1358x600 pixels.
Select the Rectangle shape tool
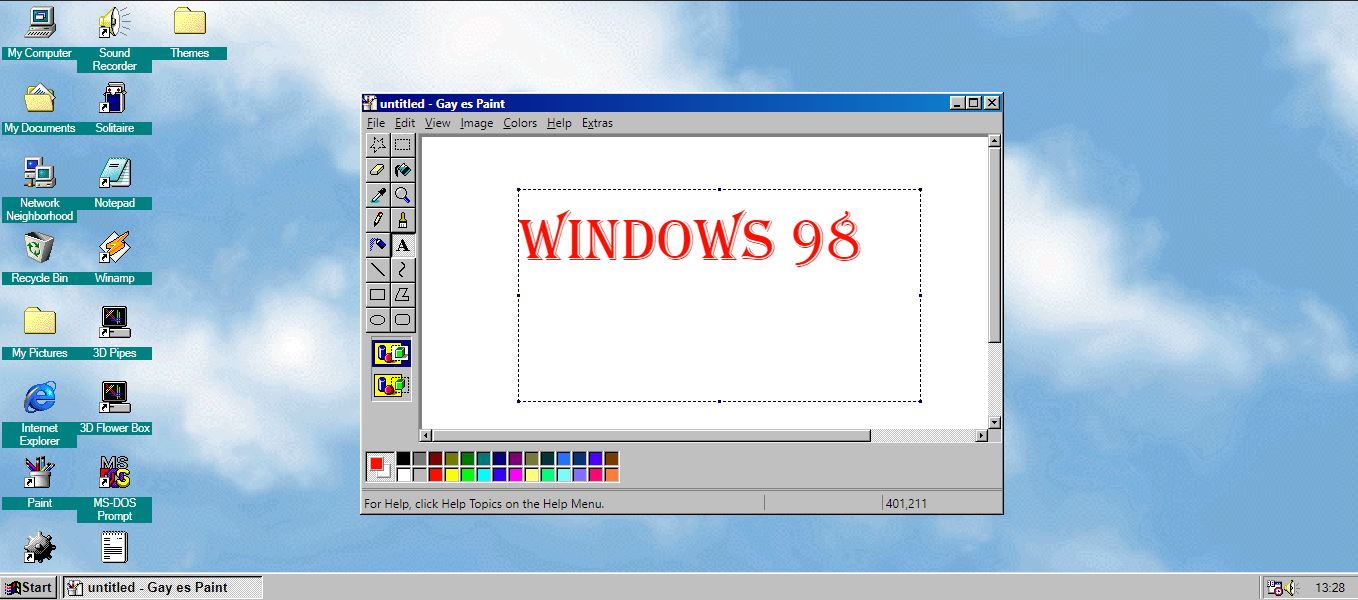[378, 295]
